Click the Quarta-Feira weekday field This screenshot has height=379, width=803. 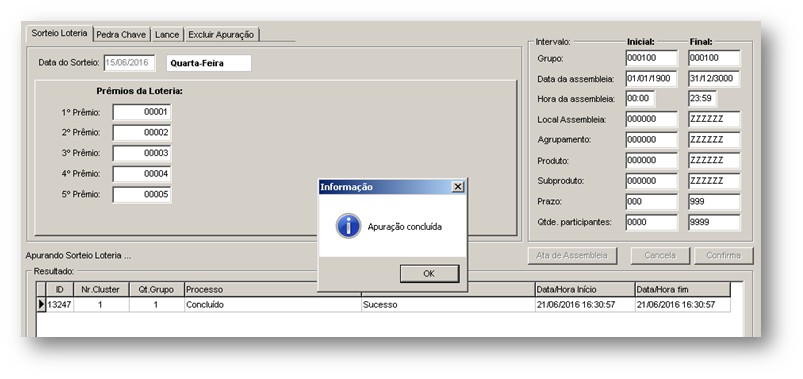[x=209, y=64]
